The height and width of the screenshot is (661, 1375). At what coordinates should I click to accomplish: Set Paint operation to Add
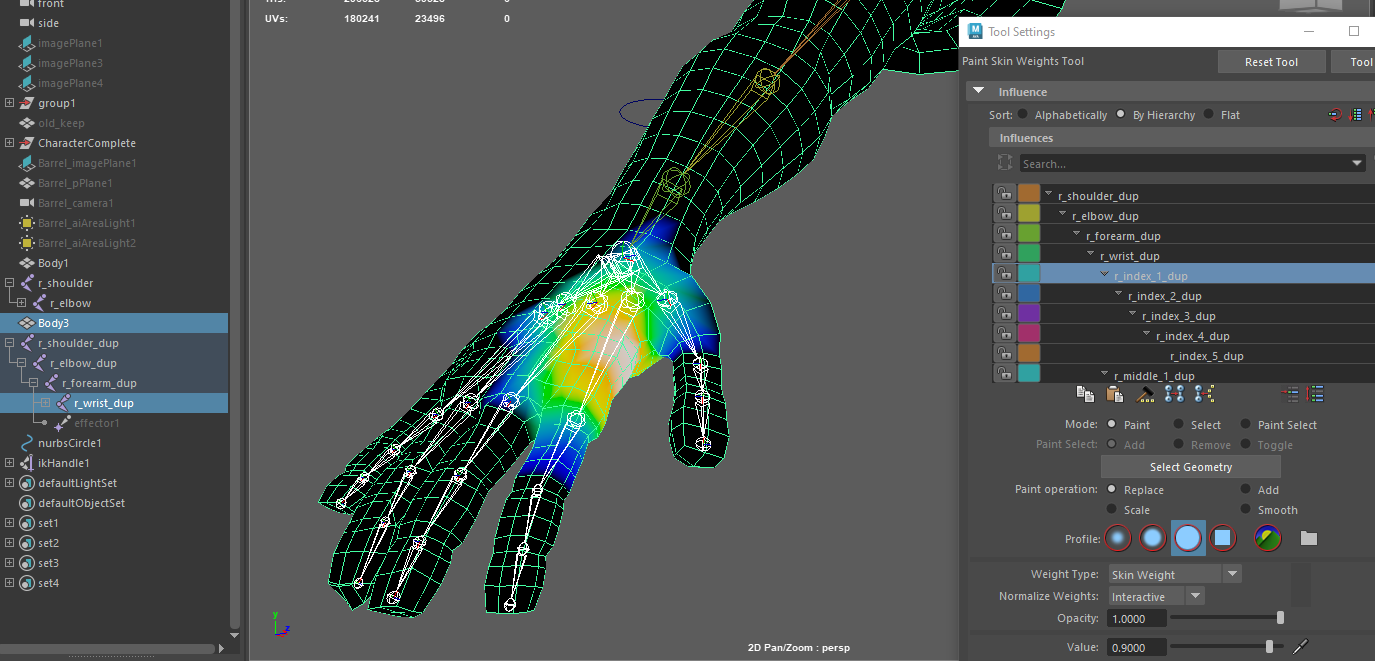[x=1246, y=490]
